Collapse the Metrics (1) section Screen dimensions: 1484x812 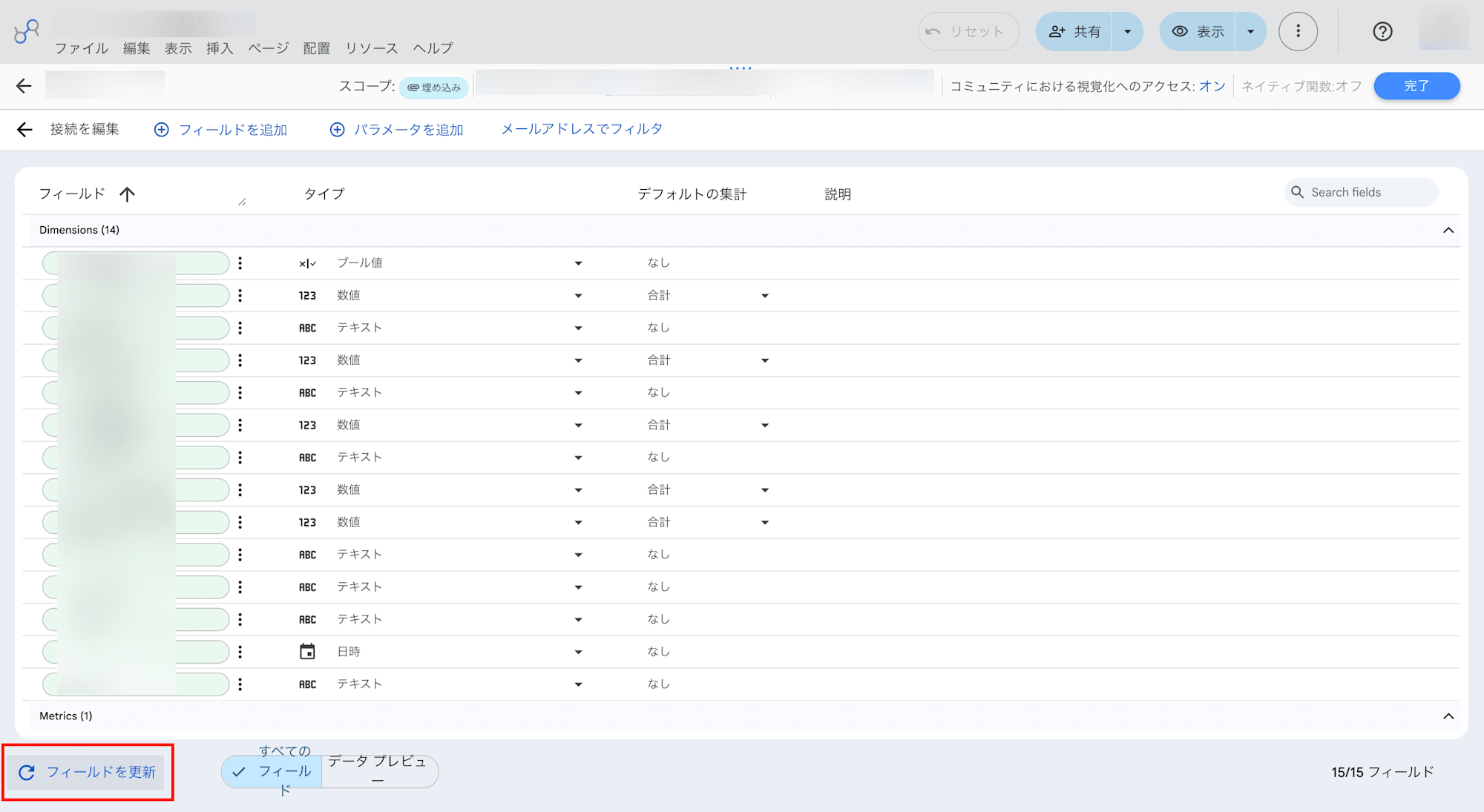(1448, 716)
